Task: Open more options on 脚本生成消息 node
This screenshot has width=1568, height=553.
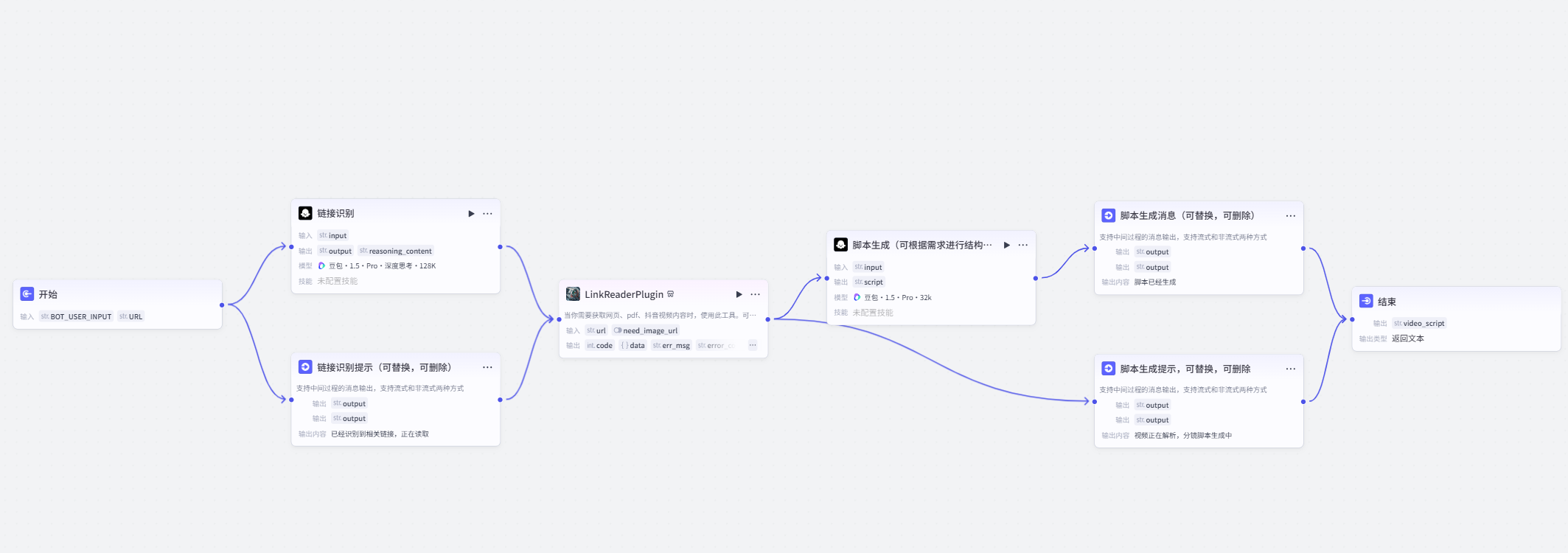Action: coord(1290,216)
